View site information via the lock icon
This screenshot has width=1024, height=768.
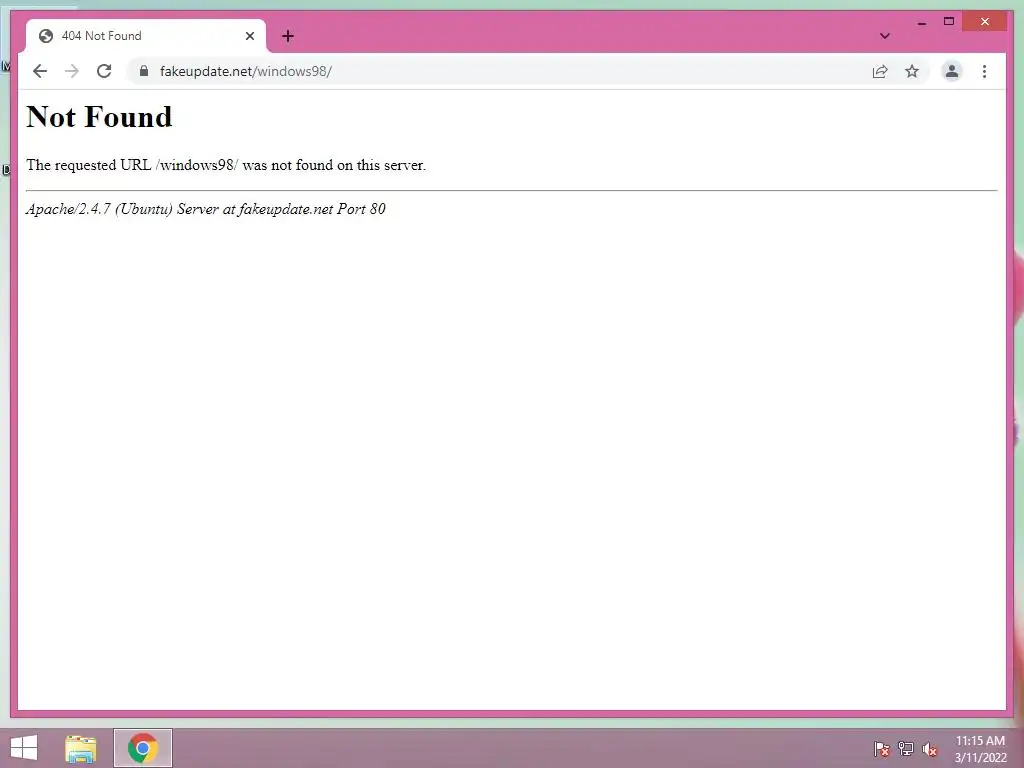[144, 71]
